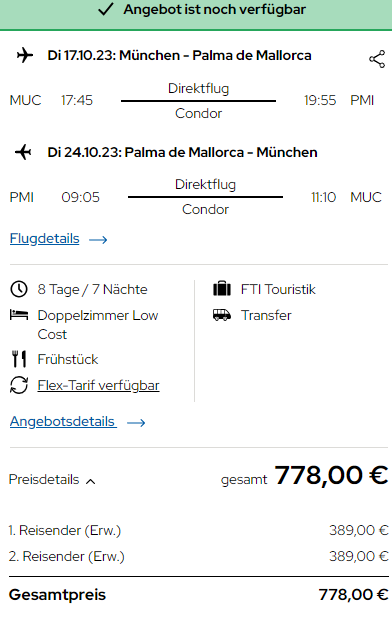Click the suitcase icon next to FTI Touristik
This screenshot has height=622, width=392.
pos(222,289)
